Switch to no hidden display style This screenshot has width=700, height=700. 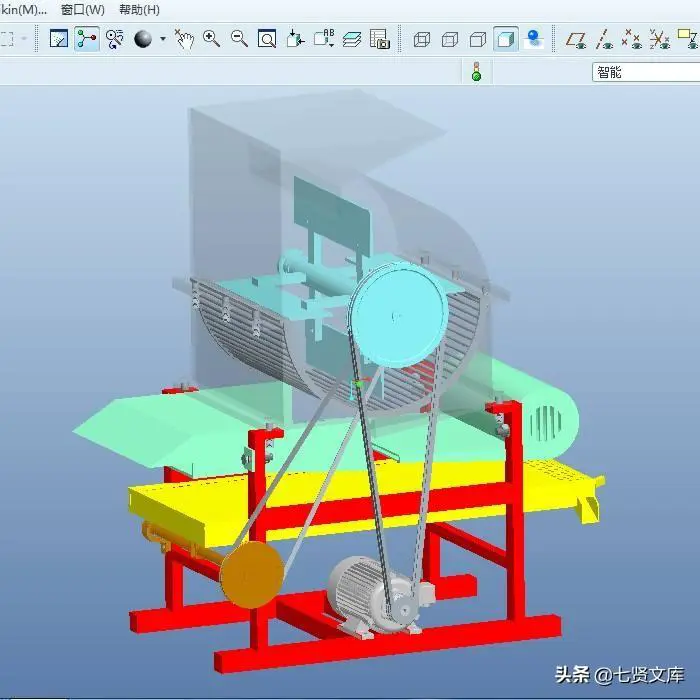point(478,39)
